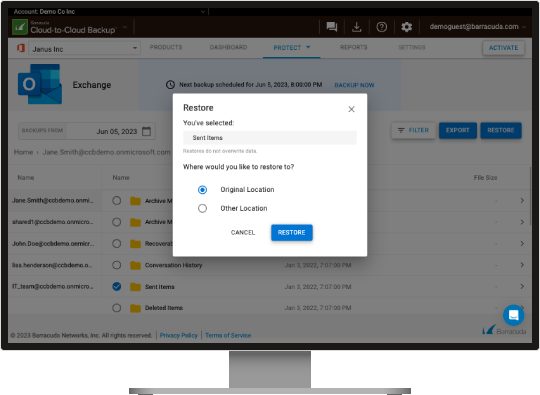Open the settings gear icon
The width and height of the screenshot is (540, 395).
coord(407,27)
